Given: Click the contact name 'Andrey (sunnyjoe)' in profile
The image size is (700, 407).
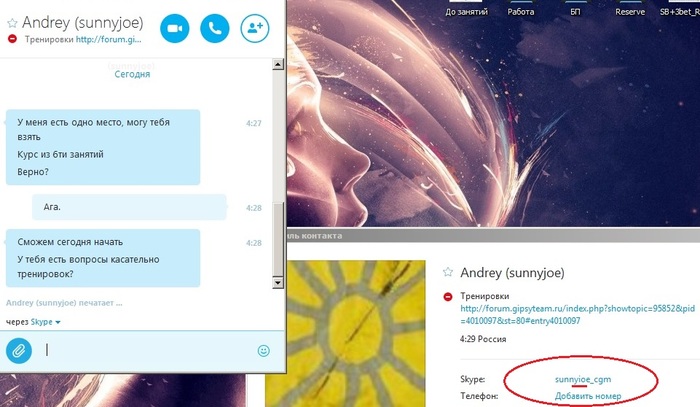Looking at the screenshot, I should tap(512, 273).
